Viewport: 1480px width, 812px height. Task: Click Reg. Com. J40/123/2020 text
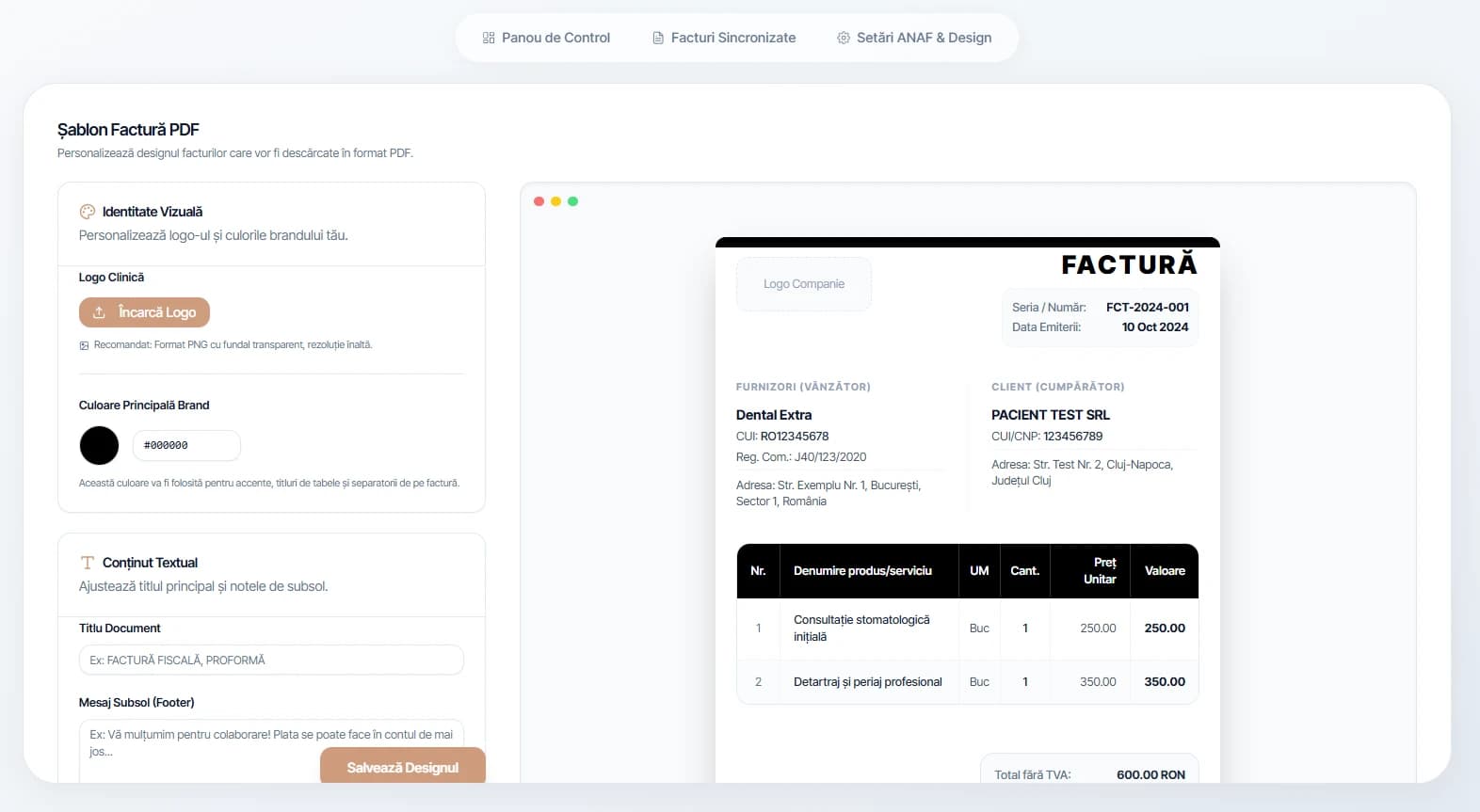point(801,457)
